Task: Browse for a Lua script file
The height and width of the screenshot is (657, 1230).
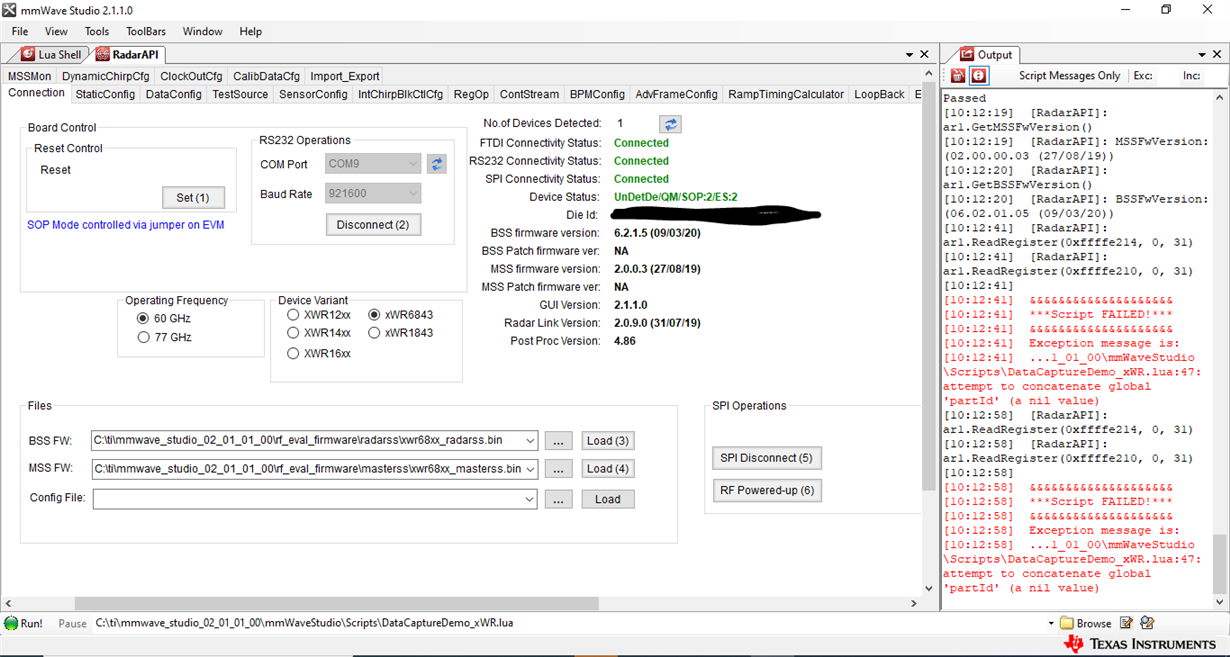Action: 1085,623
